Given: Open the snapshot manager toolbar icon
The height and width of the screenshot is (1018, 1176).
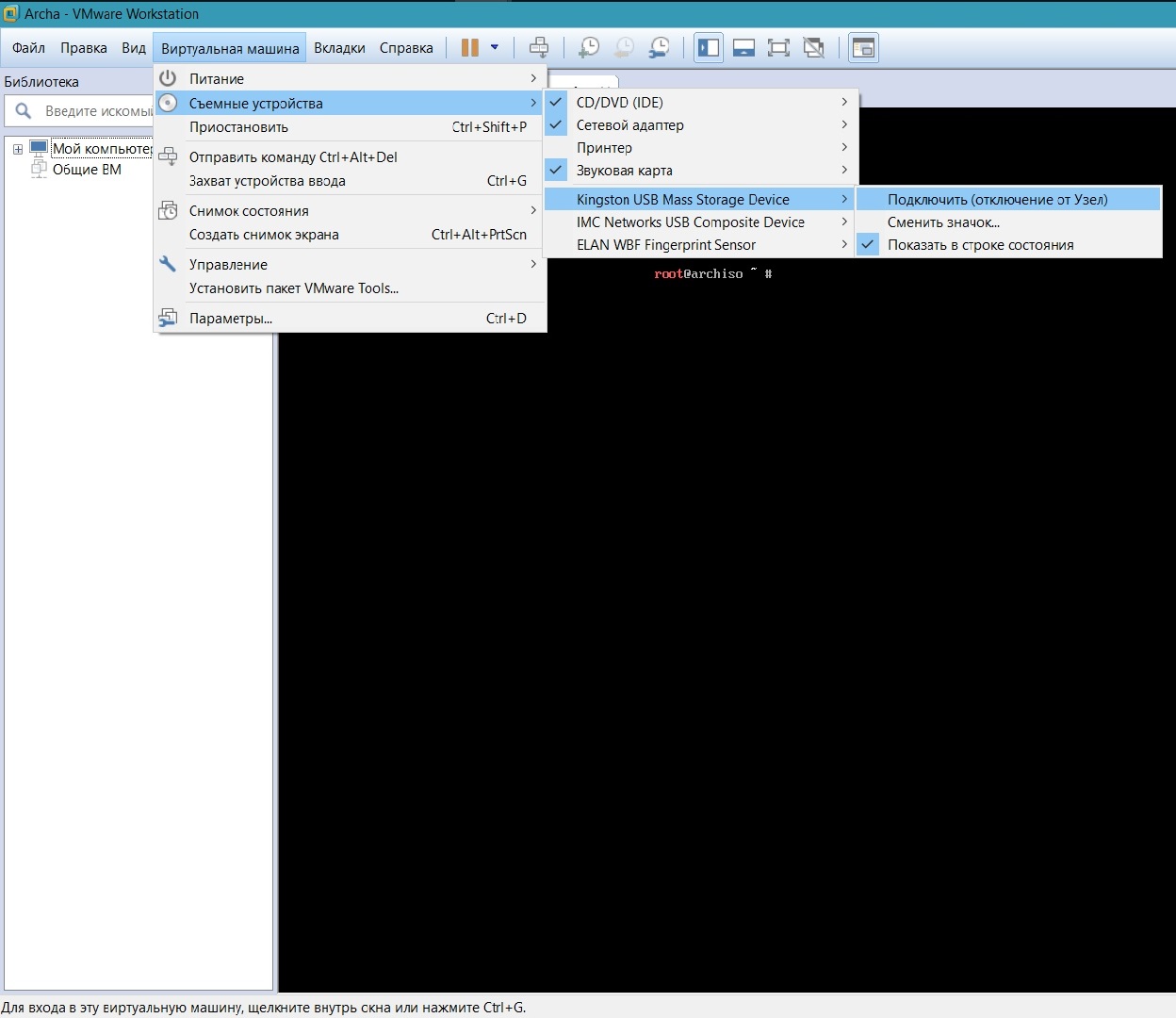Looking at the screenshot, I should pyautogui.click(x=660, y=47).
